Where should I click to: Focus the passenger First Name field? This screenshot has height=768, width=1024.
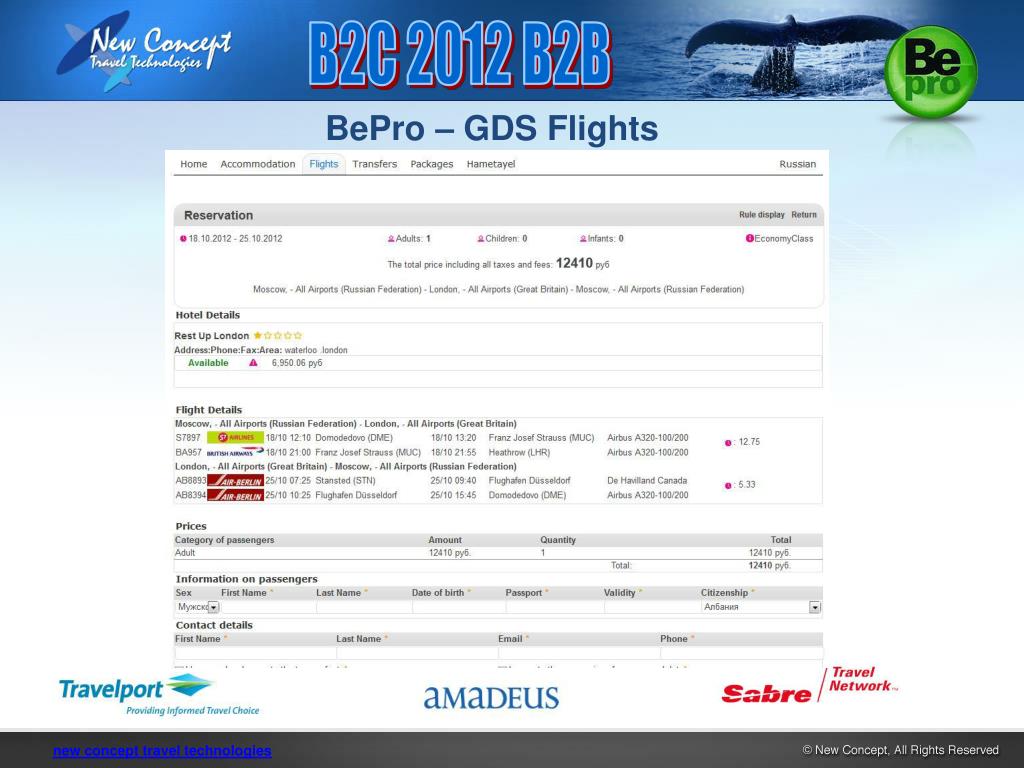point(268,607)
